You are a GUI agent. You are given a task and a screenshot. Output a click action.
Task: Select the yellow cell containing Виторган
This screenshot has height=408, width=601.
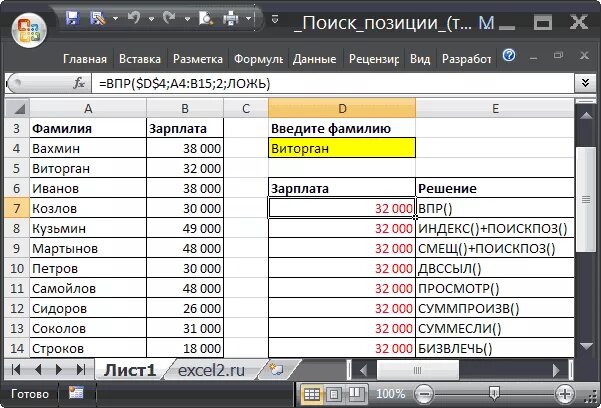[x=342, y=148]
